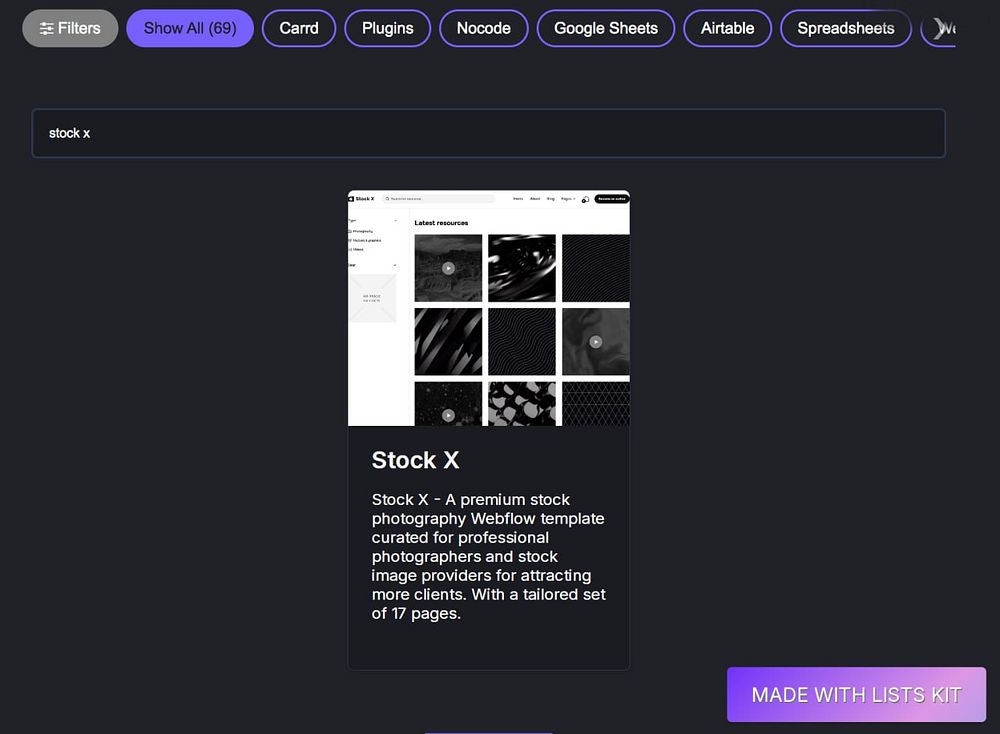Open the Stock X card title
The width and height of the screenshot is (1000, 734).
tap(415, 460)
